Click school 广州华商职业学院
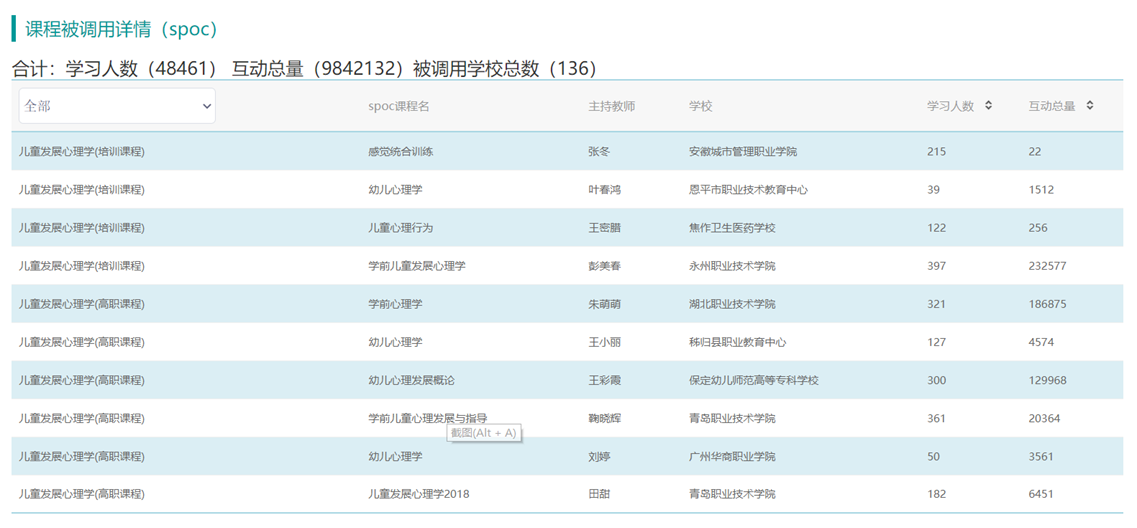The image size is (1137, 528). (x=731, y=456)
